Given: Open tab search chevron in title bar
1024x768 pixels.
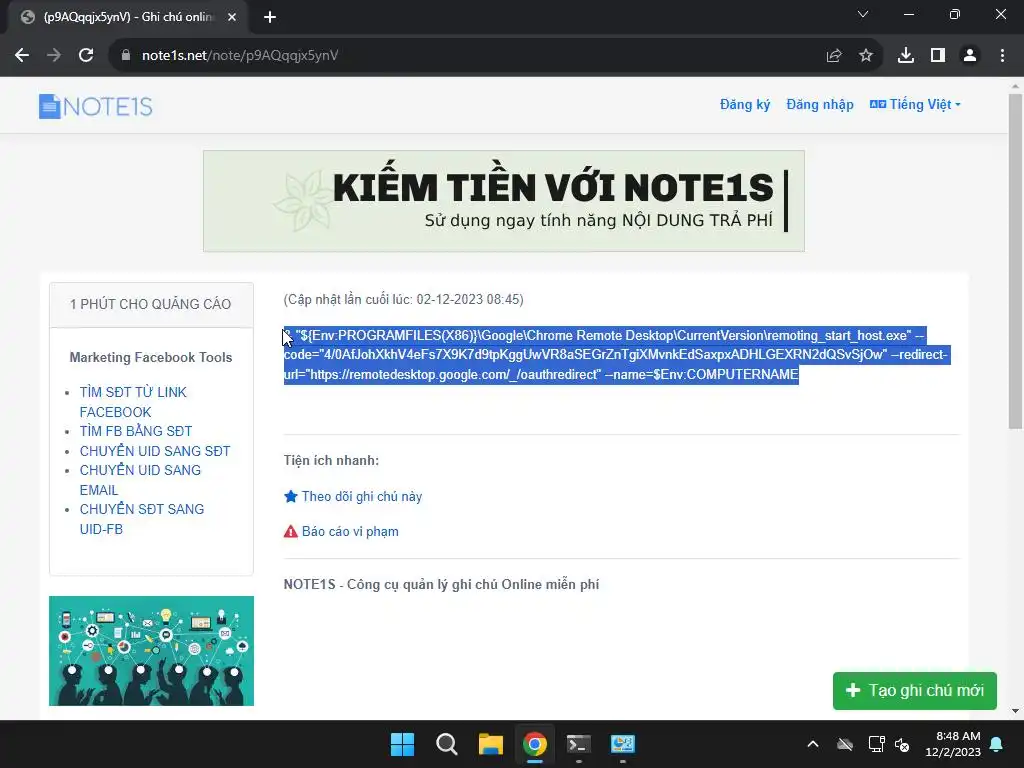Looking at the screenshot, I should pos(863,14).
